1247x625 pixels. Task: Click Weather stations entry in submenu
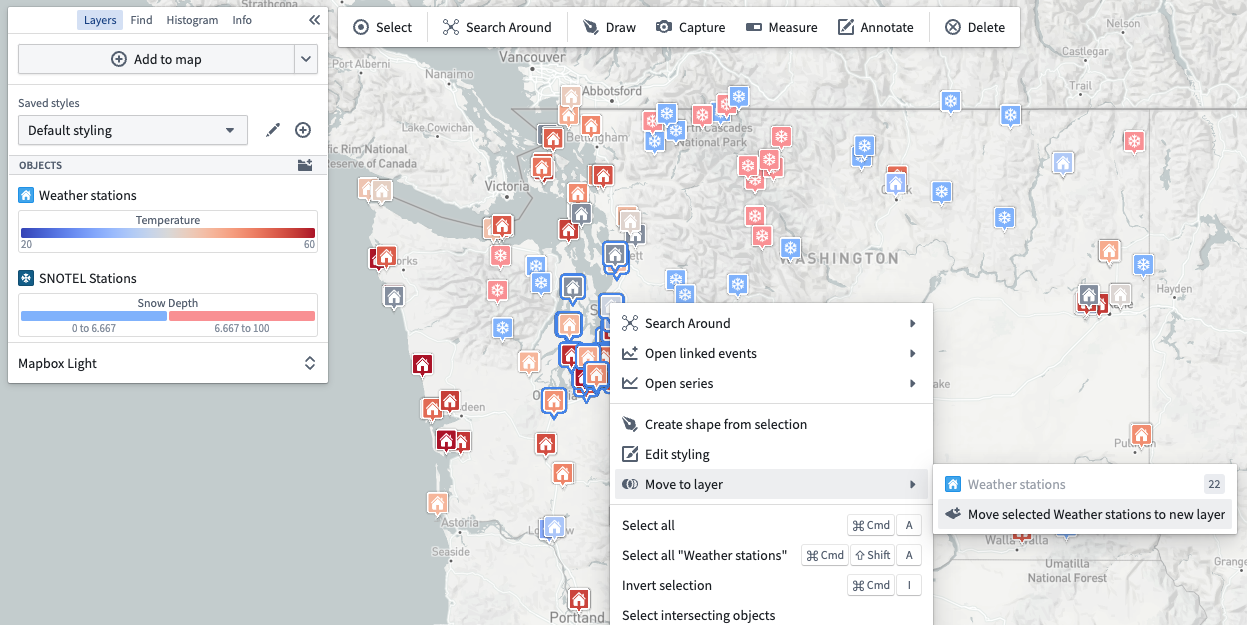click(1085, 484)
